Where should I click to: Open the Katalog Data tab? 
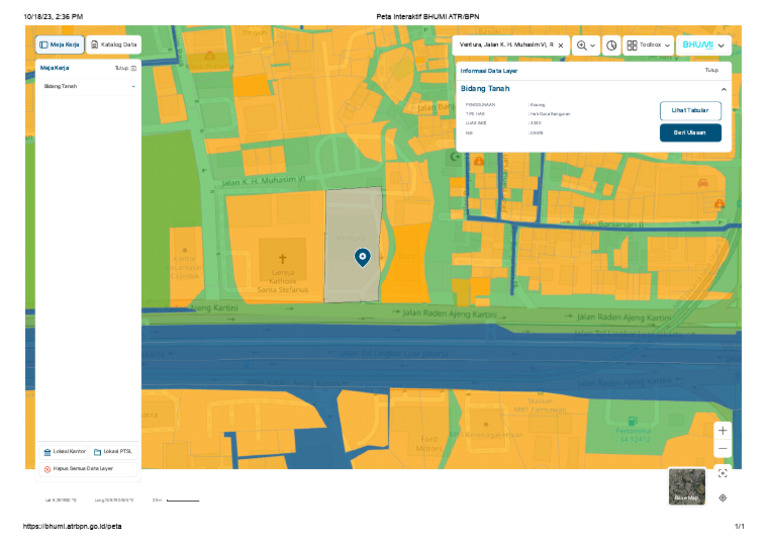pos(113,44)
